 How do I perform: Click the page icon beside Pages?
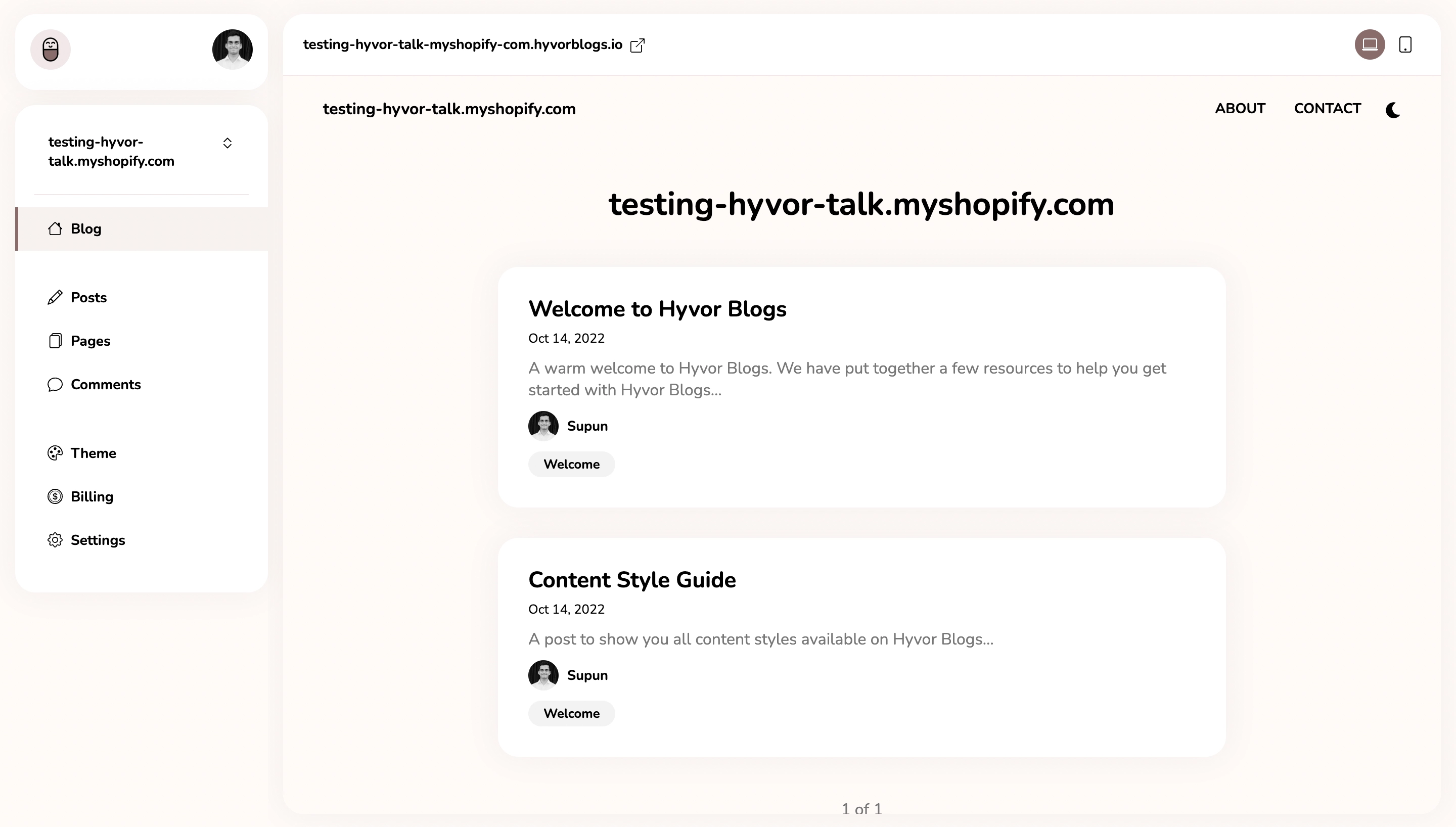click(55, 341)
